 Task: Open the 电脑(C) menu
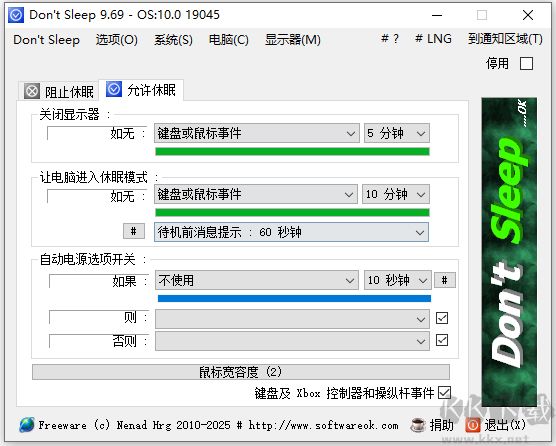pos(229,40)
